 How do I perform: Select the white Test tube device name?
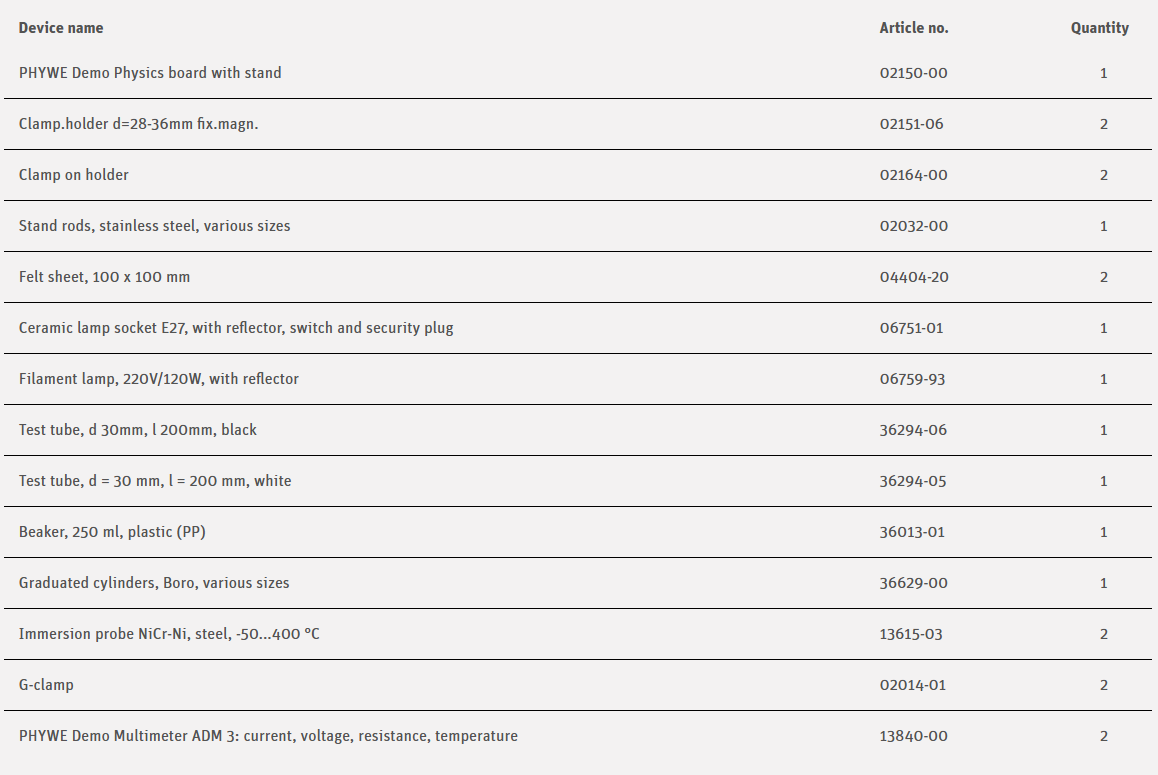coord(155,481)
